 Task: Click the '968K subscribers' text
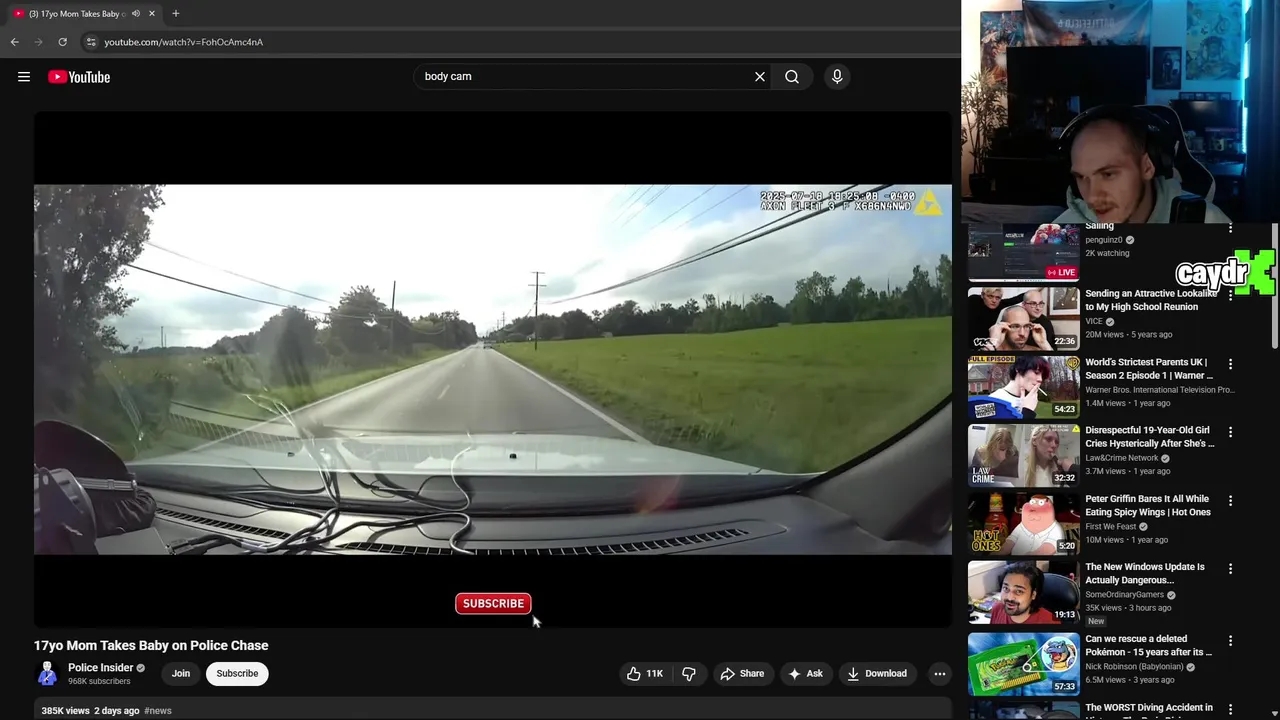[99, 682]
